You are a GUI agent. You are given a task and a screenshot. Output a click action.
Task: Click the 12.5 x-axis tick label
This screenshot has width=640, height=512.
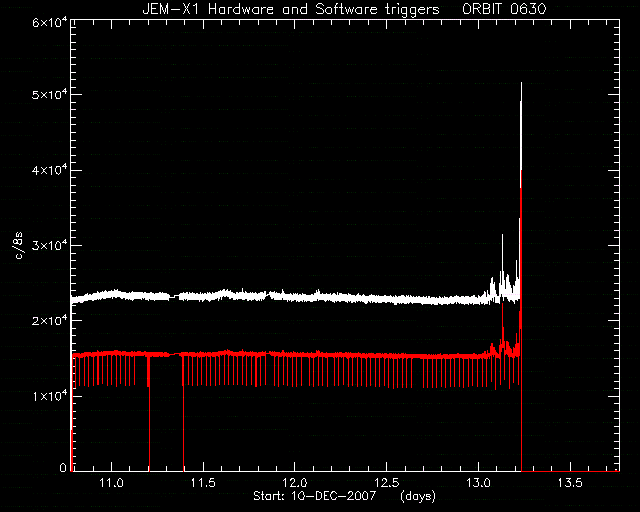[387, 483]
